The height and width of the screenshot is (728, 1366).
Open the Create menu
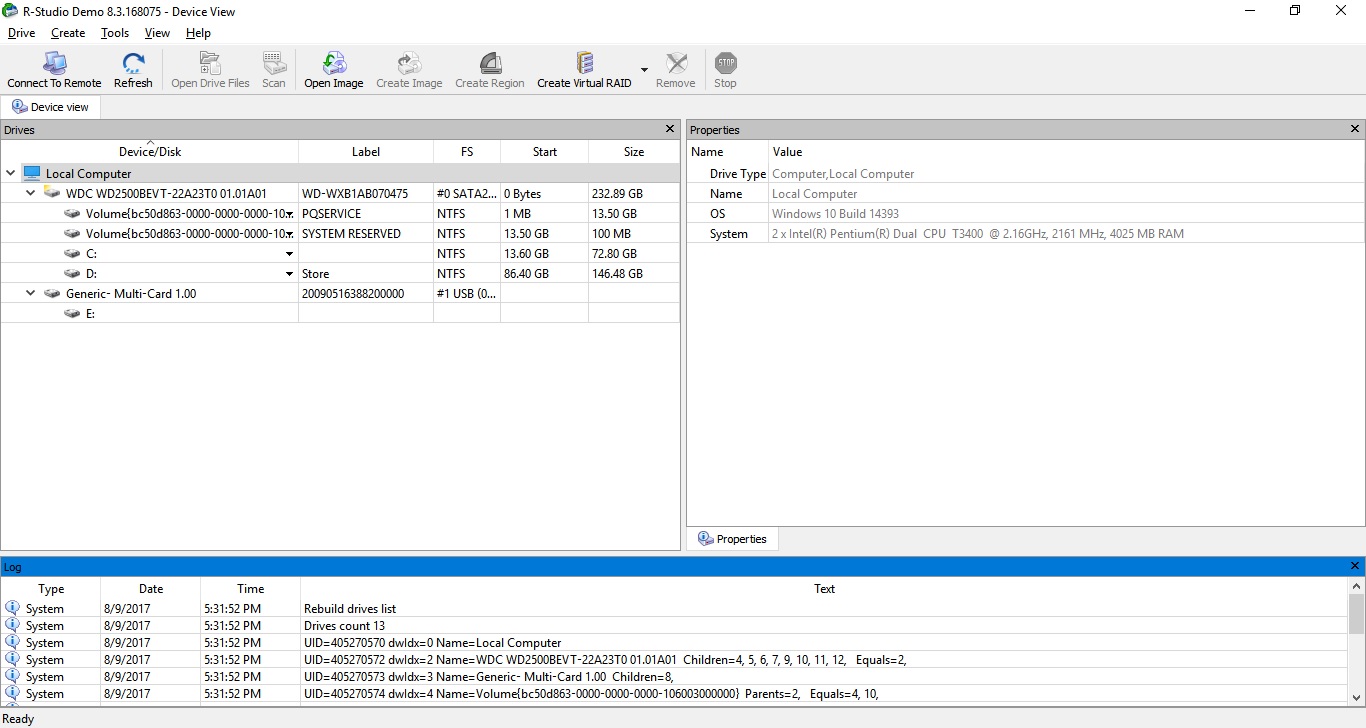pyautogui.click(x=68, y=33)
